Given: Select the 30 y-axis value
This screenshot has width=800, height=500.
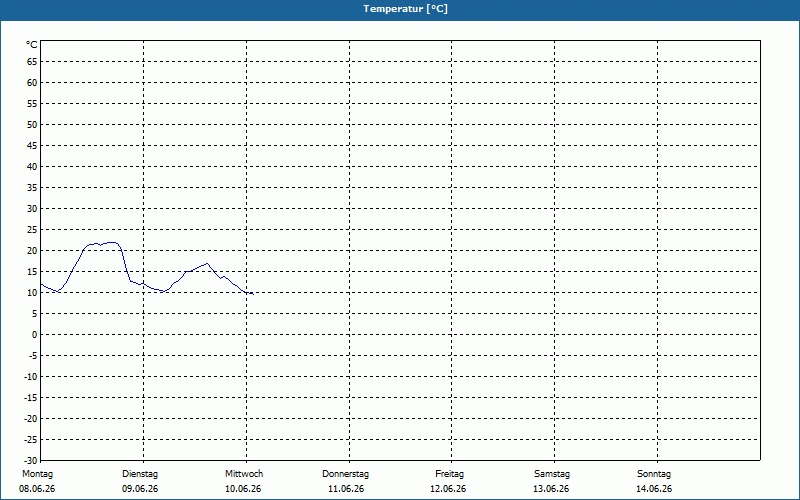Looking at the screenshot, I should (x=32, y=209).
